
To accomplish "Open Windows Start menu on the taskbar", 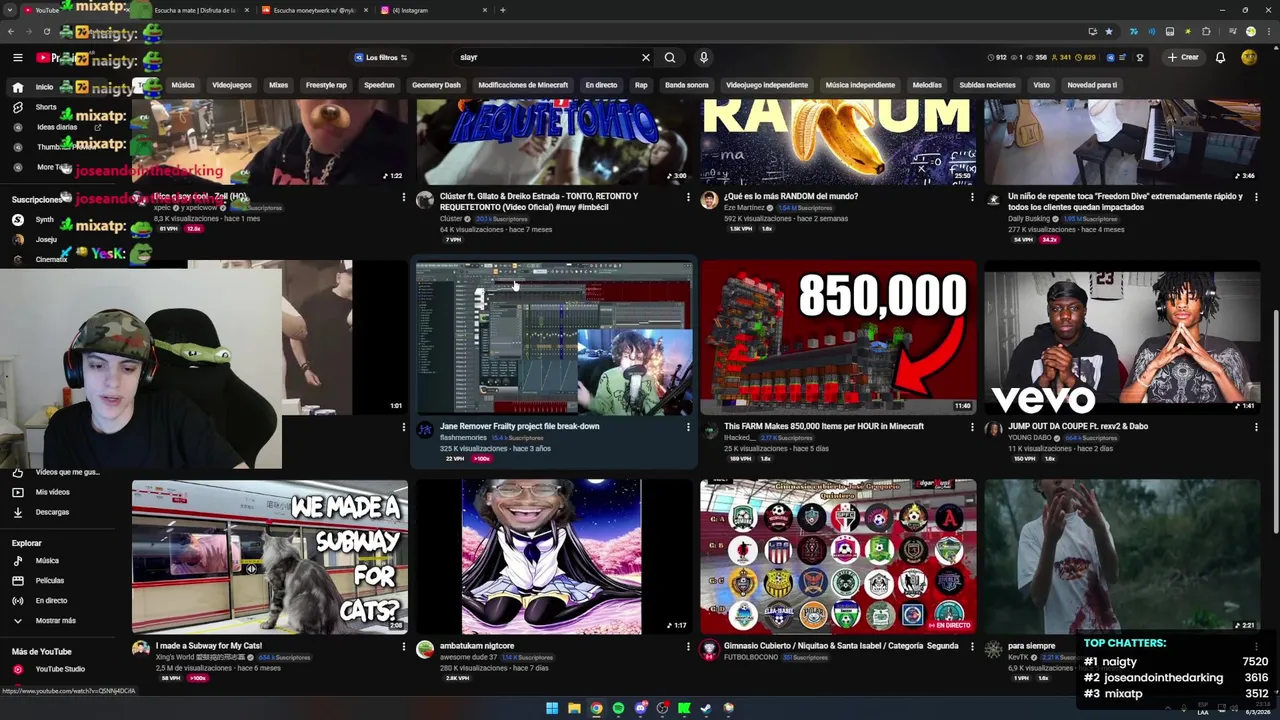I will click(x=552, y=709).
